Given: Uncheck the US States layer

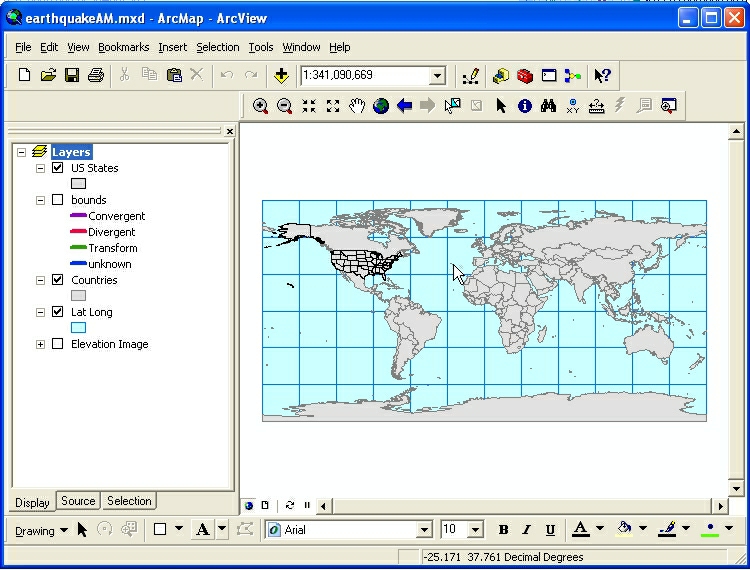Looking at the screenshot, I should pos(57,168).
